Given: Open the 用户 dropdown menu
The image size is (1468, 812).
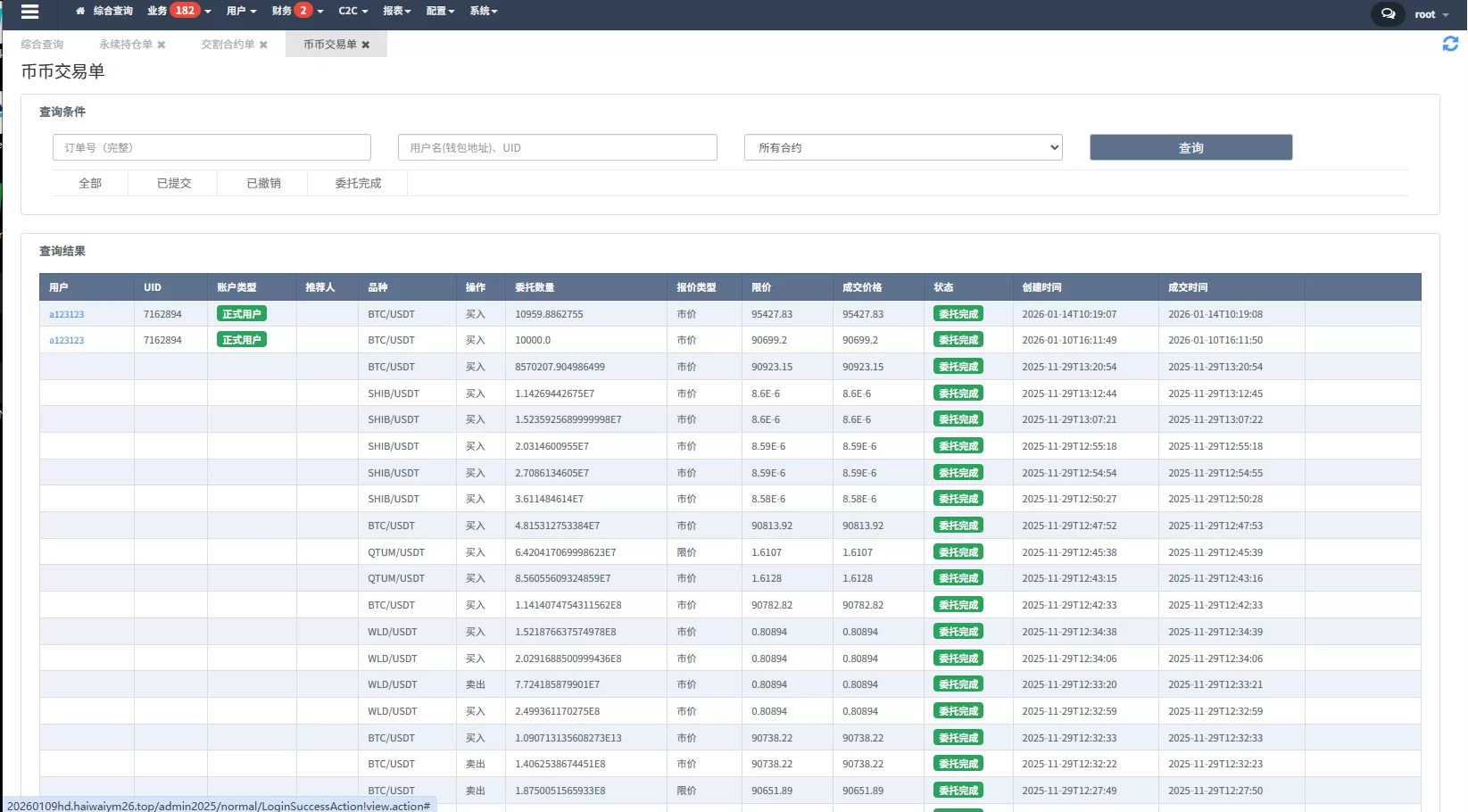Looking at the screenshot, I should [x=241, y=12].
